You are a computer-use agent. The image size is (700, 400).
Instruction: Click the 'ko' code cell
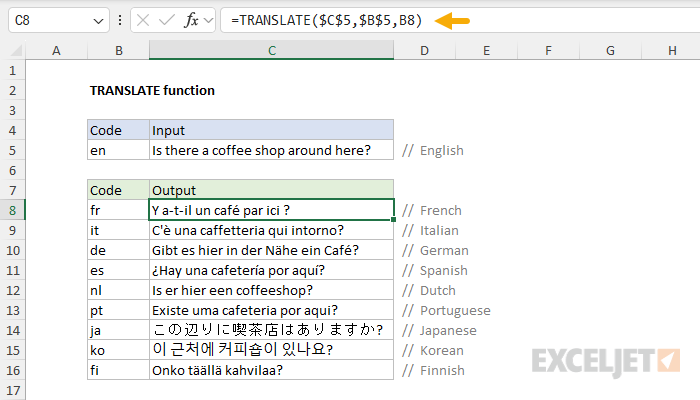119,350
